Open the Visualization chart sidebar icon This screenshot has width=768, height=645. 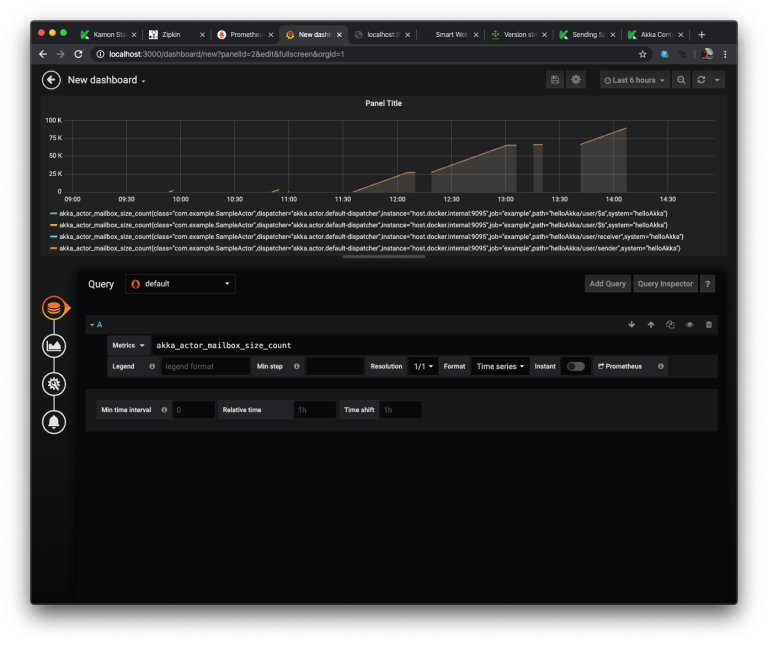click(54, 346)
